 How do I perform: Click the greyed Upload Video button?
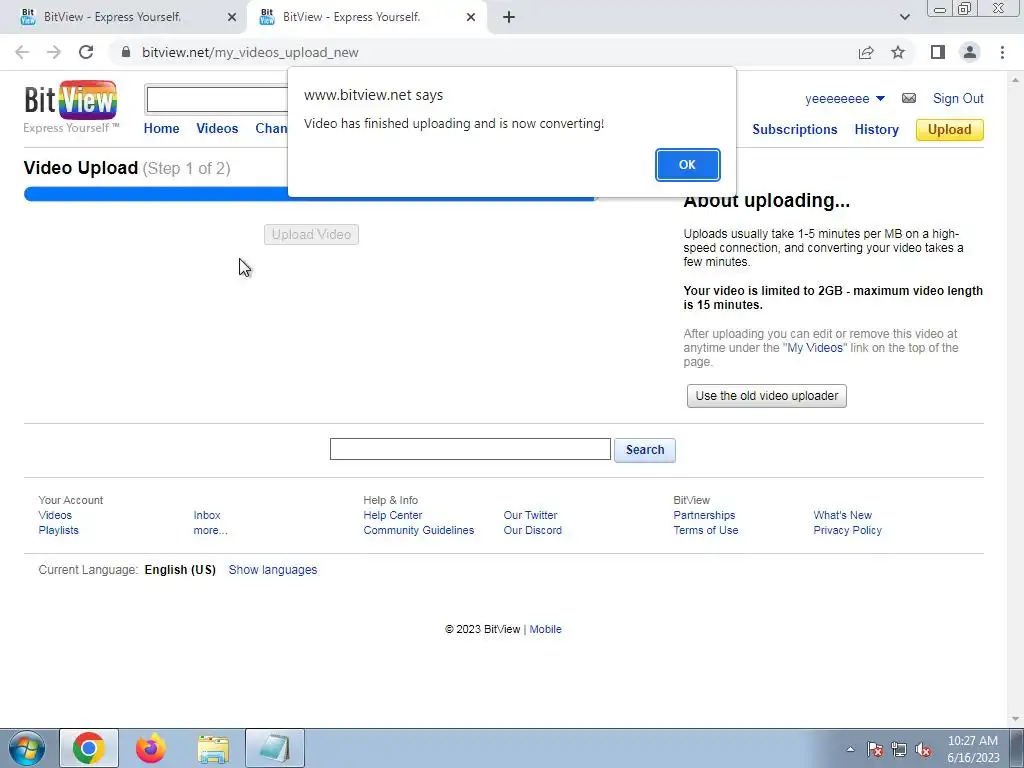(x=312, y=234)
